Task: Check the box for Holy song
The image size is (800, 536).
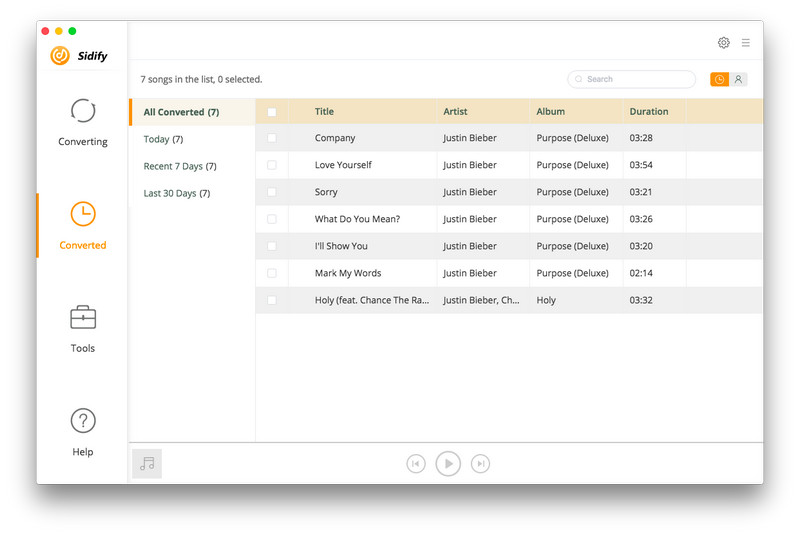Action: point(272,300)
